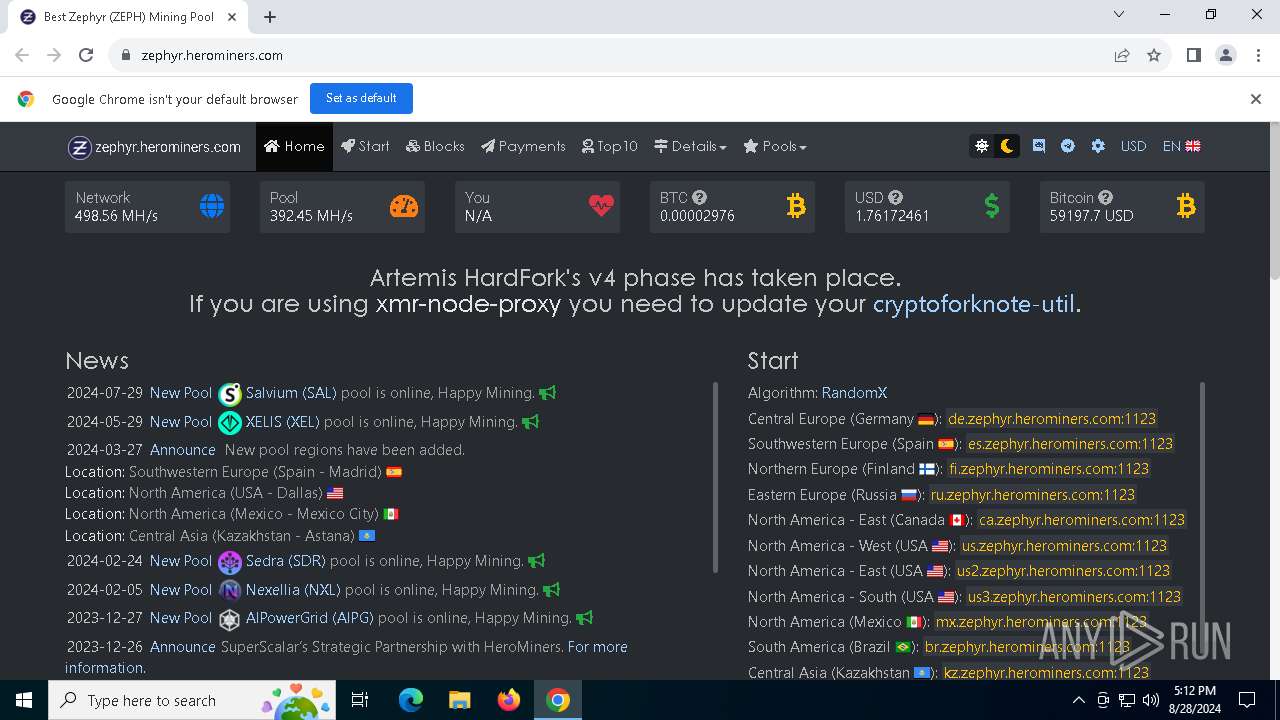Expand the Pools dropdown menu
Viewport: 1280px width, 720px height.
[x=775, y=146]
